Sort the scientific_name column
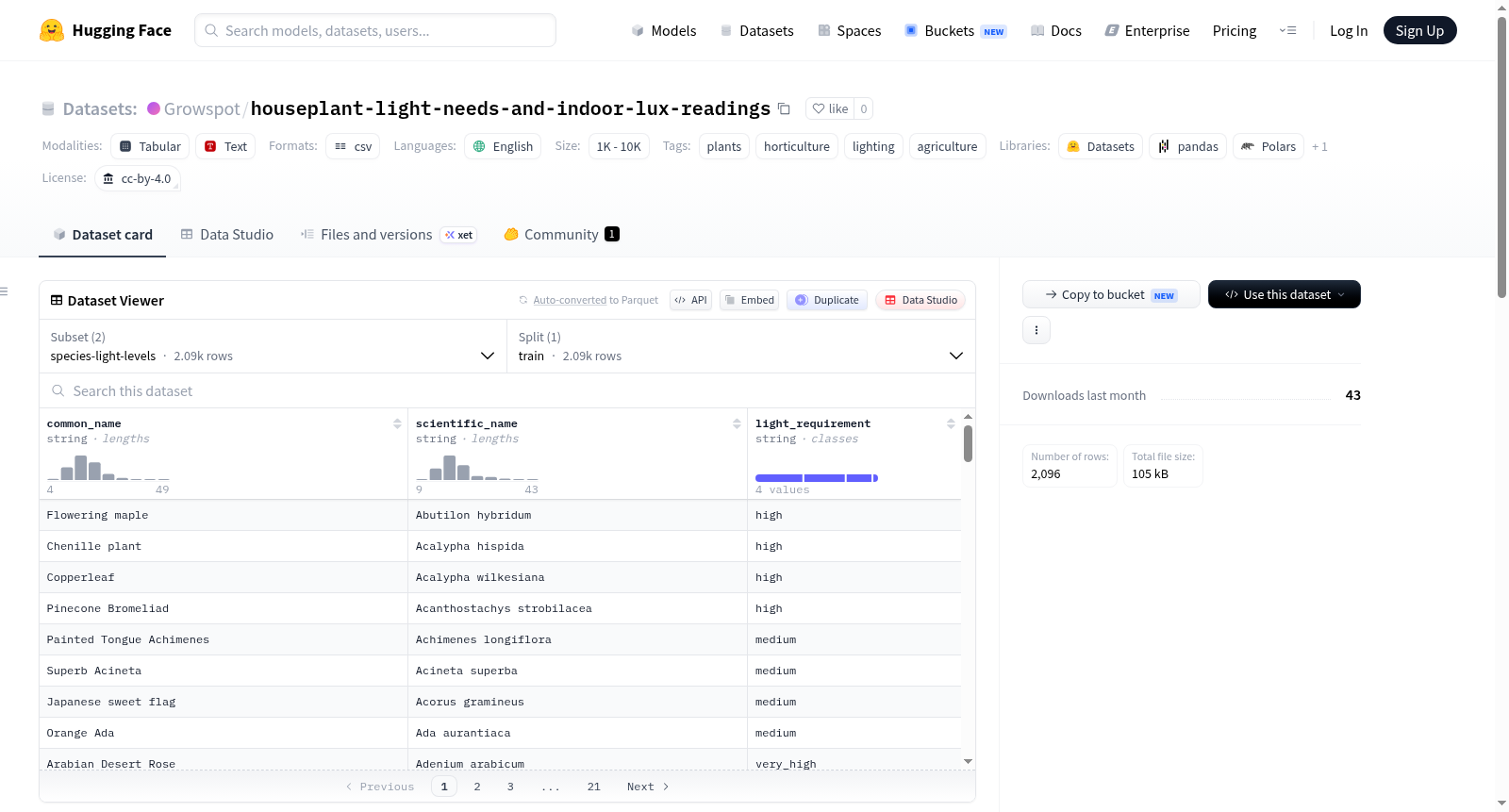Image resolution: width=1509 pixels, height=812 pixels. pyautogui.click(x=737, y=424)
